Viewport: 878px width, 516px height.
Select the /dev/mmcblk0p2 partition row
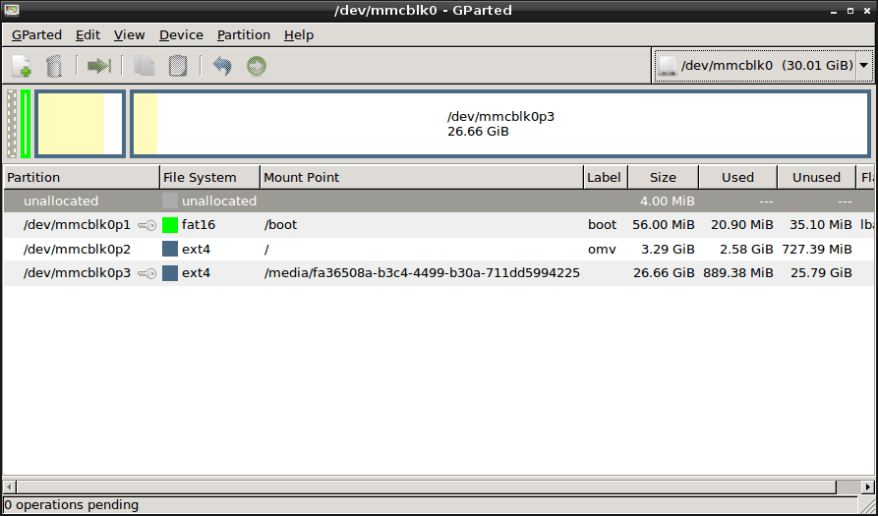(x=300, y=249)
